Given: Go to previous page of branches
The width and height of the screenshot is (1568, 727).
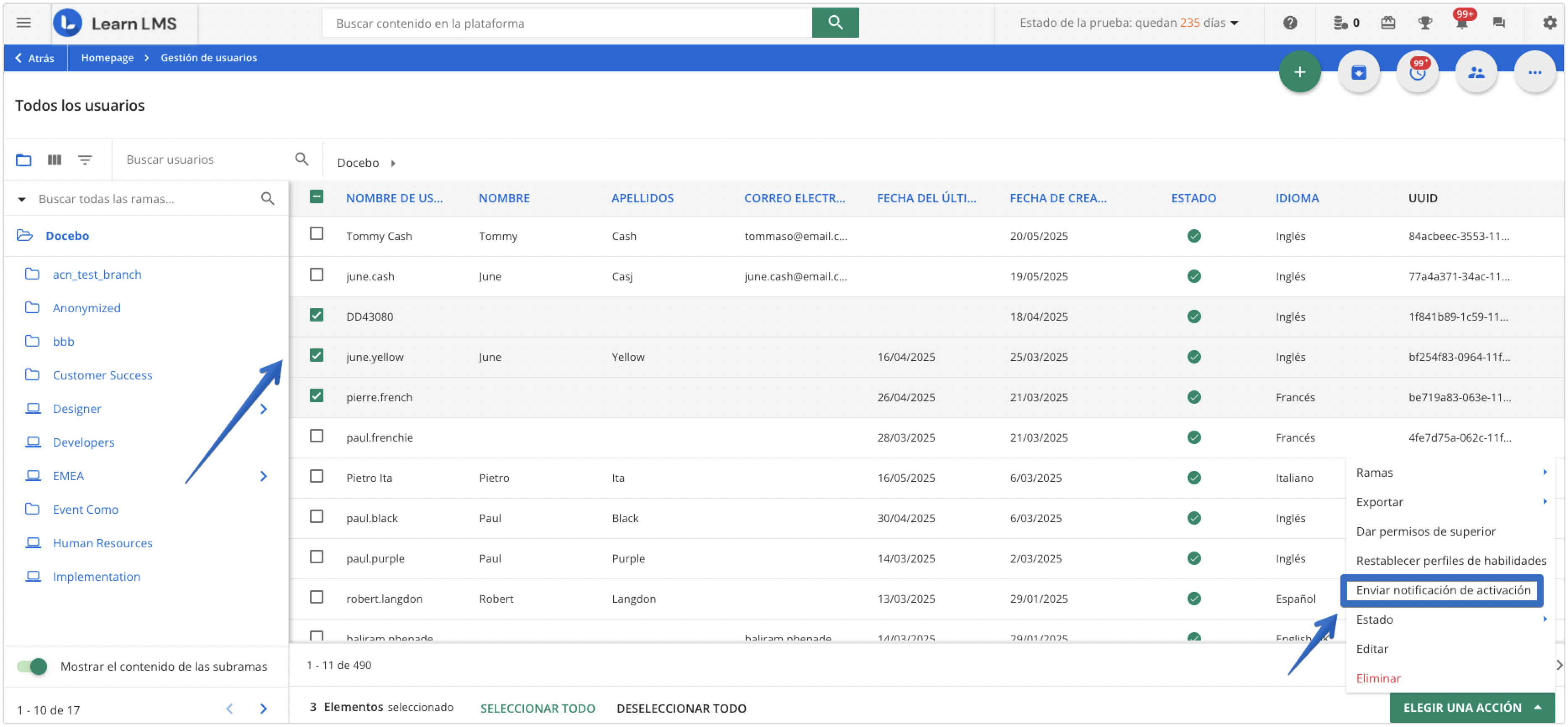Looking at the screenshot, I should click(229, 709).
